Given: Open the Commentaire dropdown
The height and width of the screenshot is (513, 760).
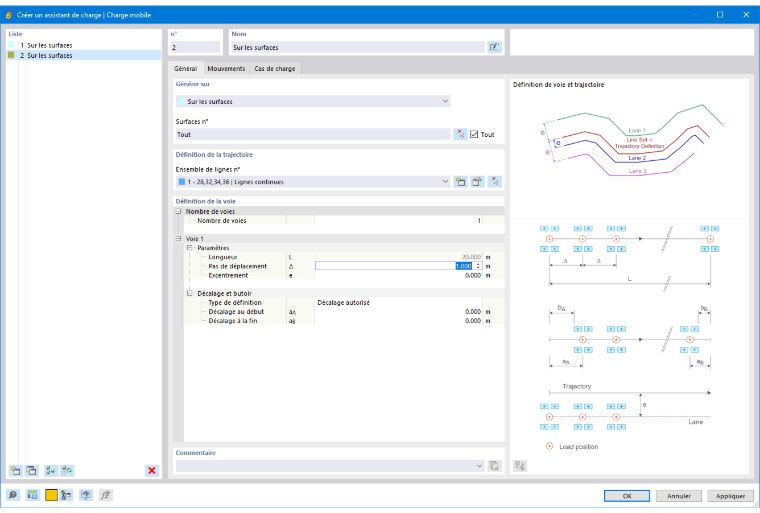Looking at the screenshot, I should (479, 466).
